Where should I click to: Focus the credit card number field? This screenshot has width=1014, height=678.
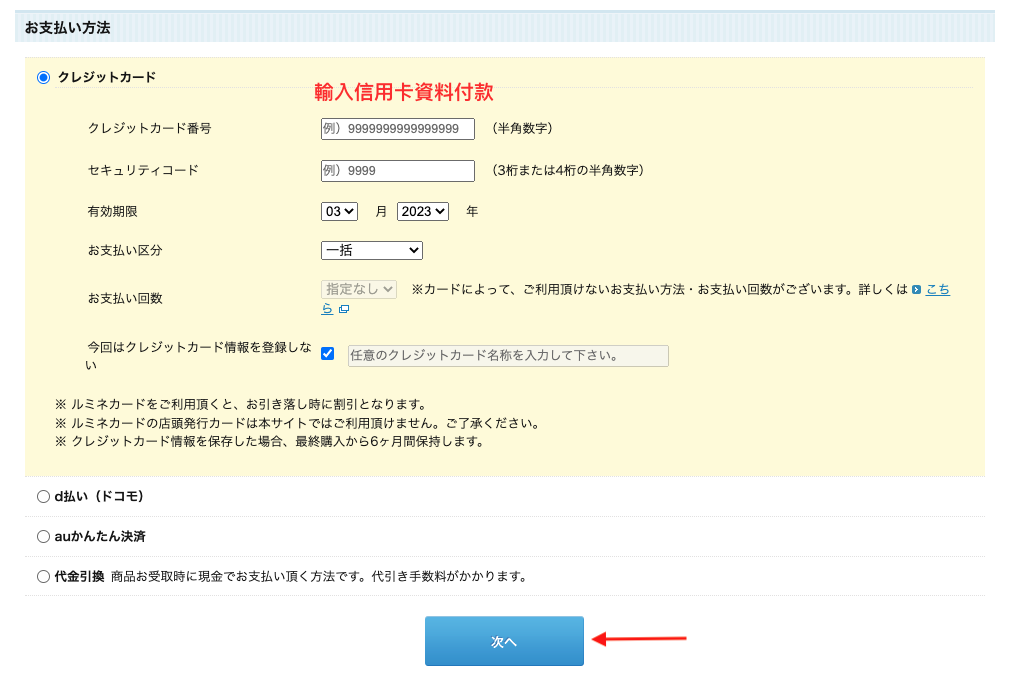397,129
